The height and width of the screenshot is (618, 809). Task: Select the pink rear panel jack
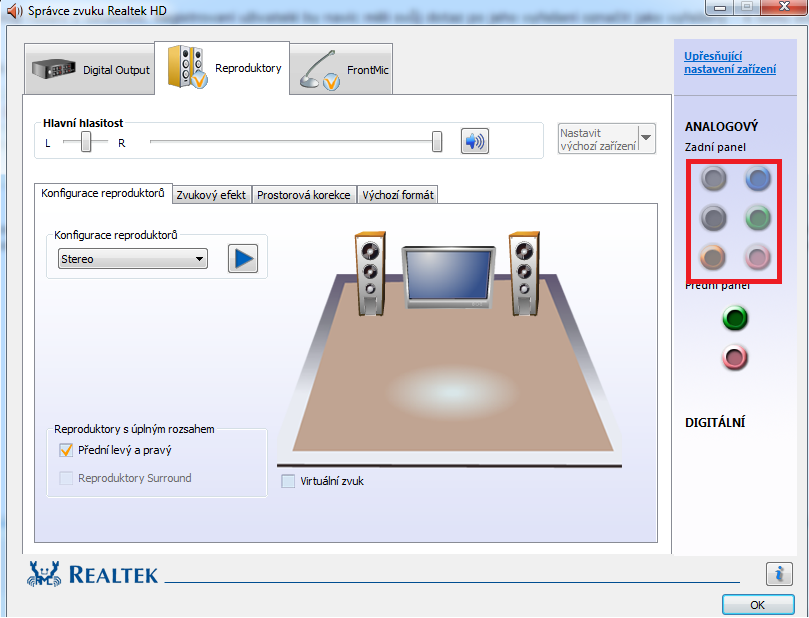click(757, 256)
